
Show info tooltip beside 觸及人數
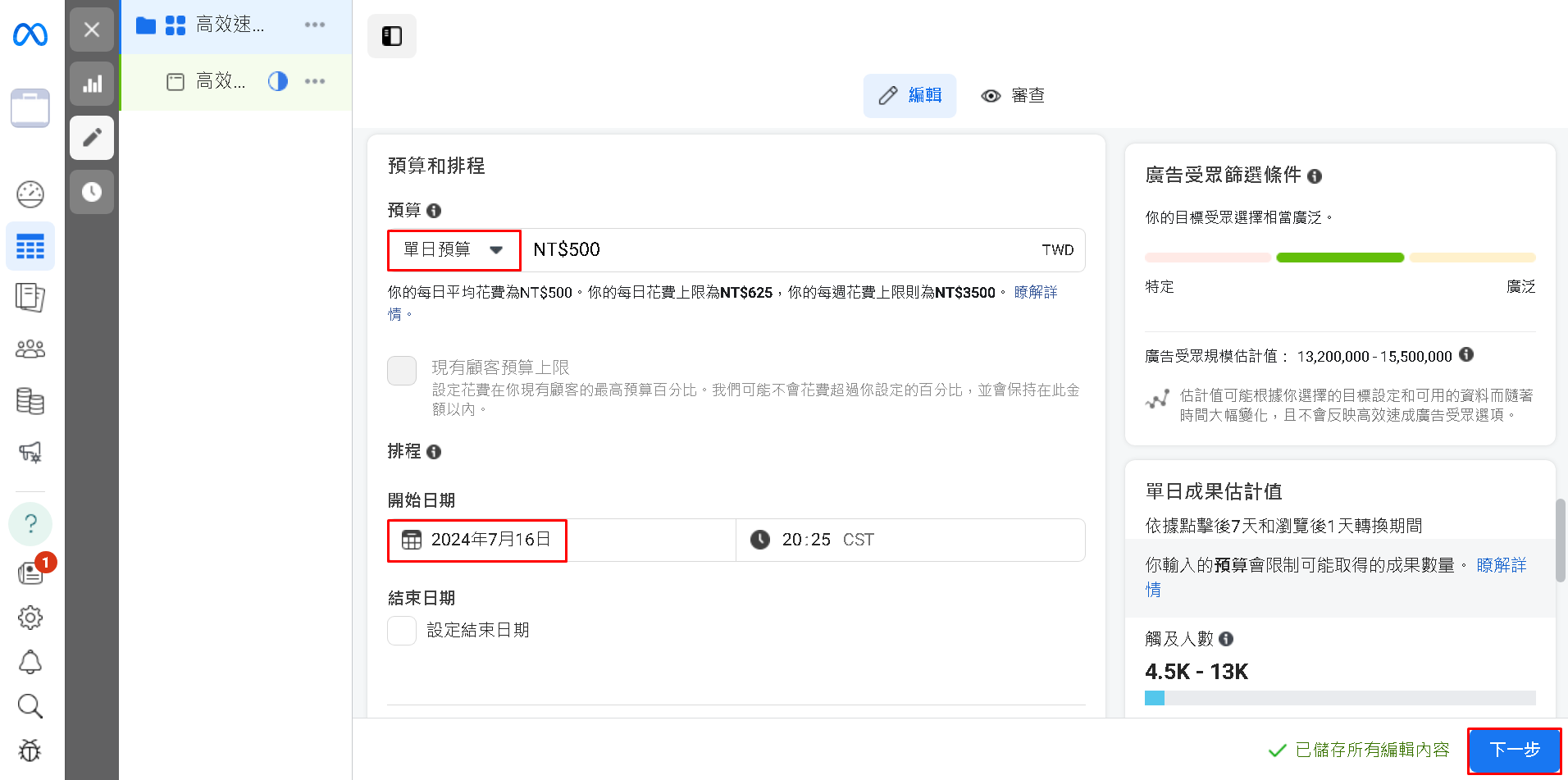coord(1226,639)
